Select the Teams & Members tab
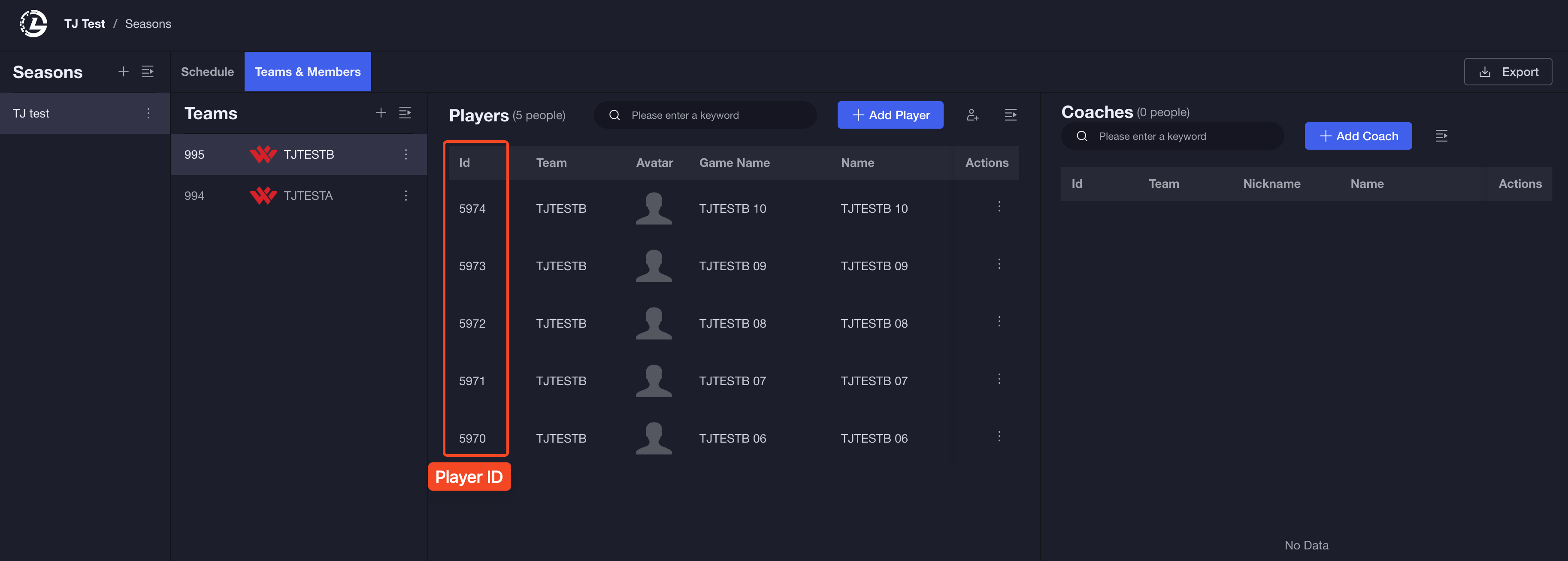Viewport: 1568px width, 561px height. 307,72
